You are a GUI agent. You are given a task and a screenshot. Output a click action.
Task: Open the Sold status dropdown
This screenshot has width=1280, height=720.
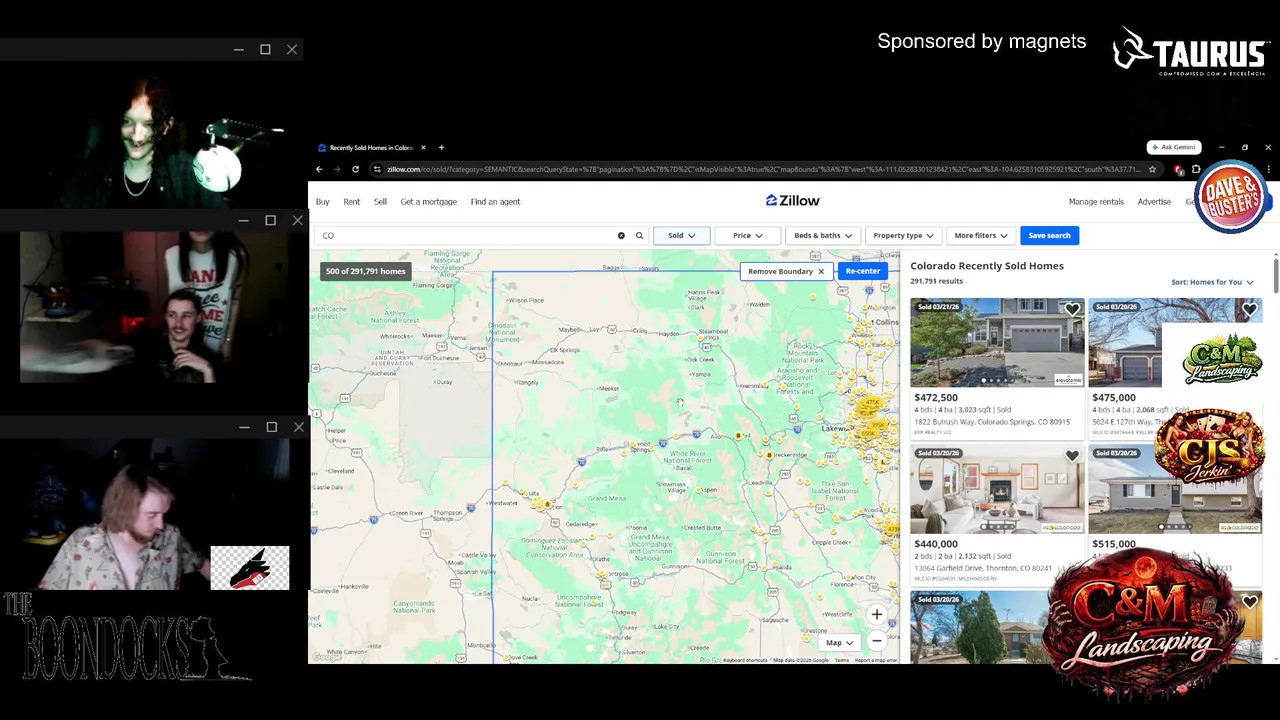(x=681, y=235)
